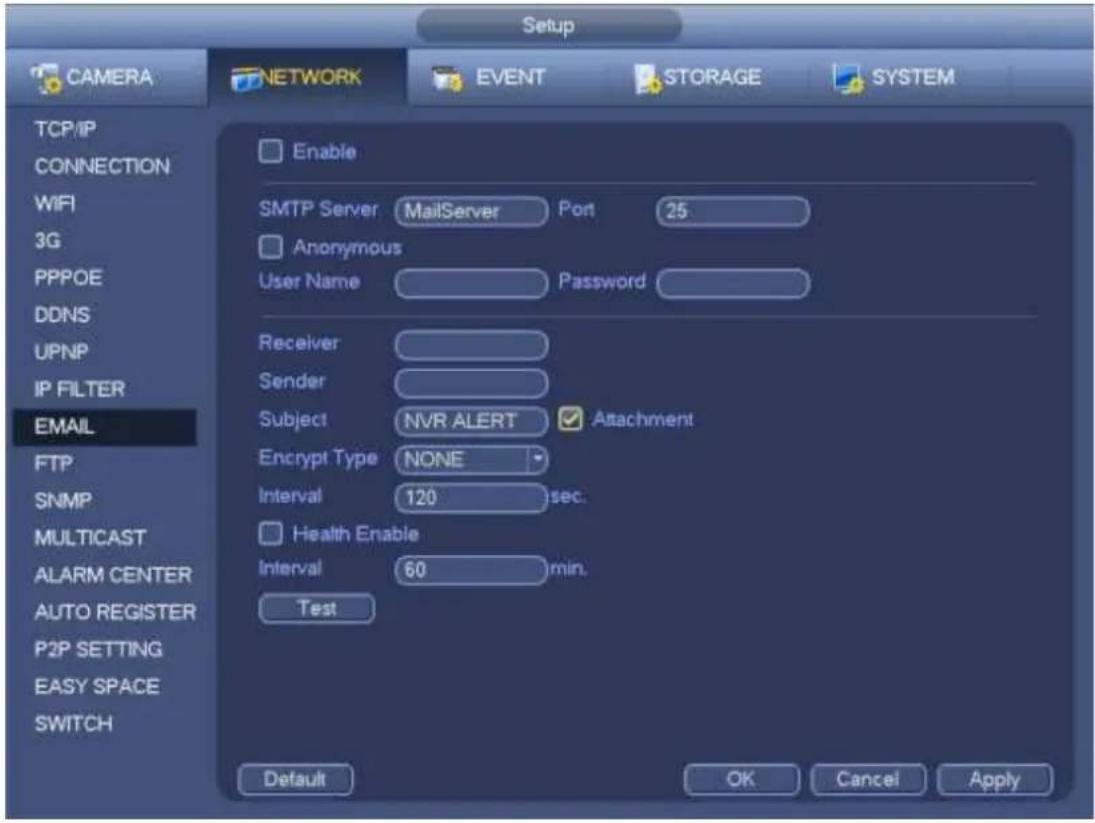1095x823 pixels.
Task: Select 3G in the sidebar
Action: [47, 240]
